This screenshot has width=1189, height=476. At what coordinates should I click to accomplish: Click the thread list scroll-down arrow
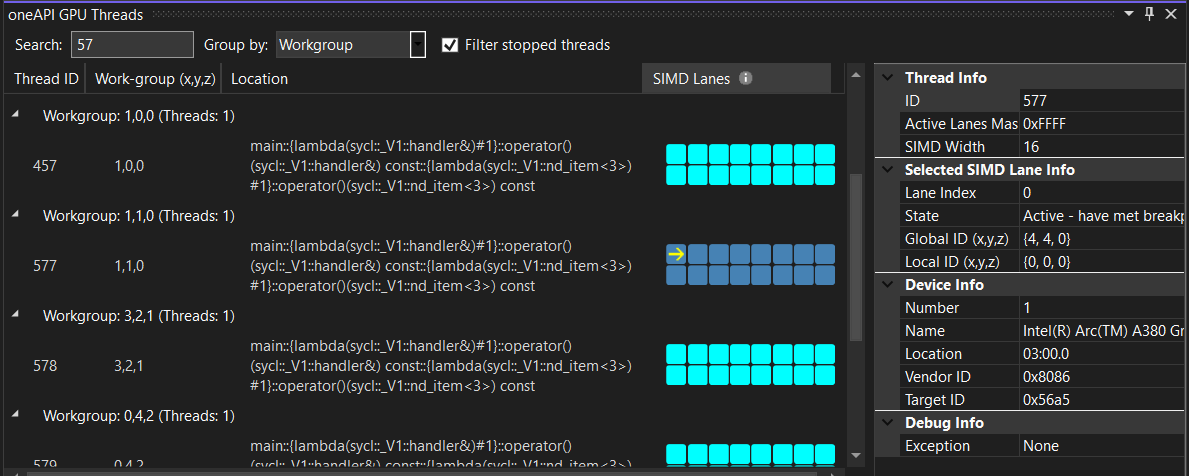pyautogui.click(x=856, y=456)
